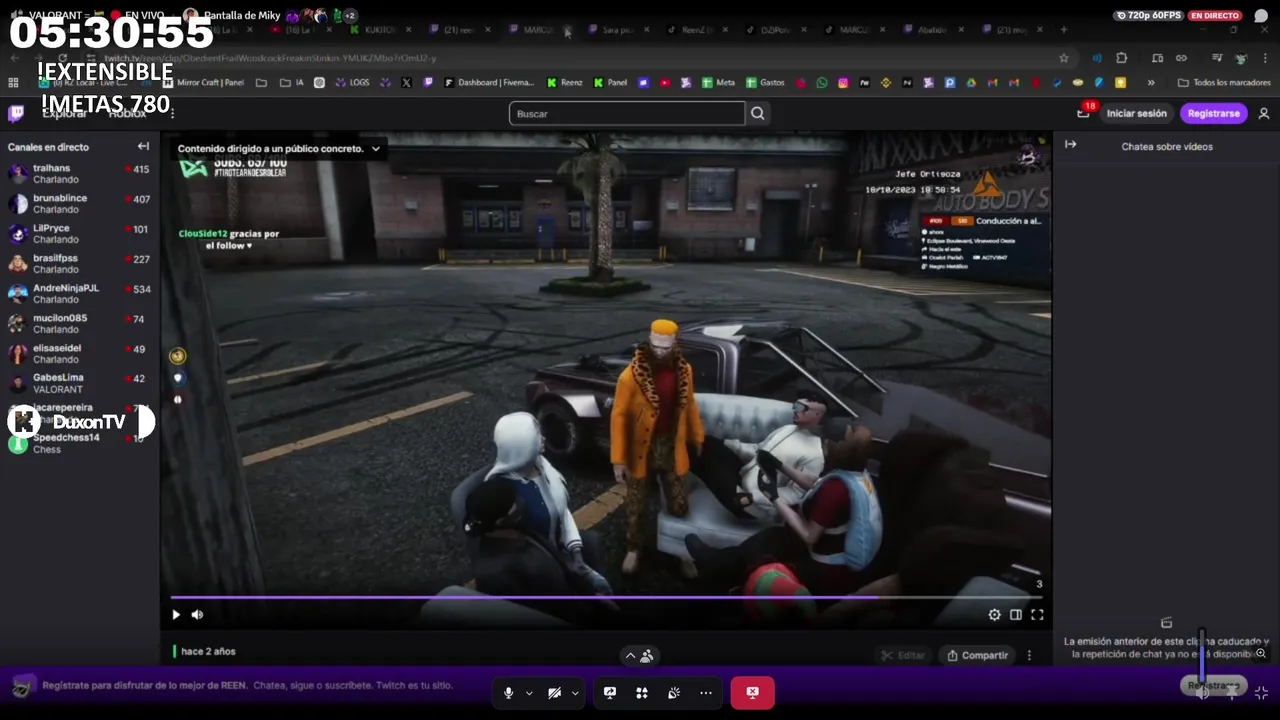Open GabesLima VALORANT channel
Screen dimensions: 1280x720
pos(79,384)
